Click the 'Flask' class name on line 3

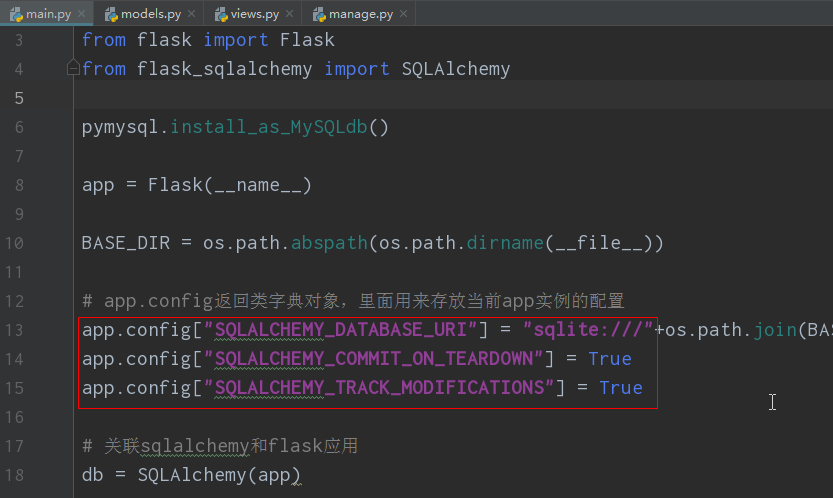point(307,40)
